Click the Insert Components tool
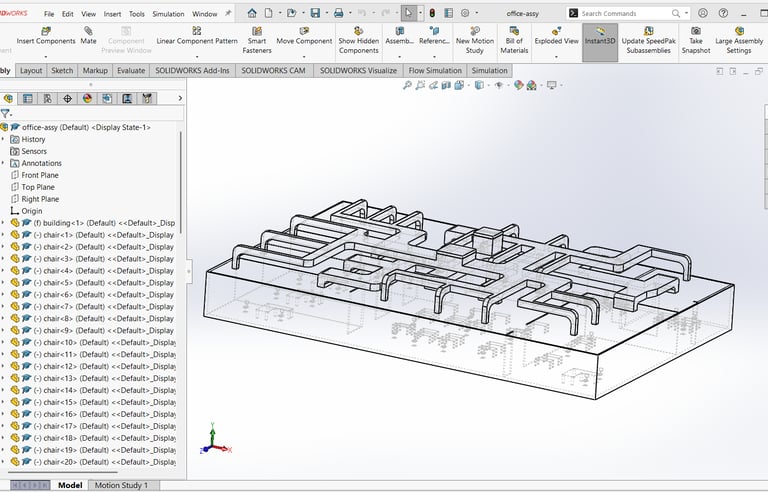Image resolution: width=768 pixels, height=492 pixels. point(45,36)
